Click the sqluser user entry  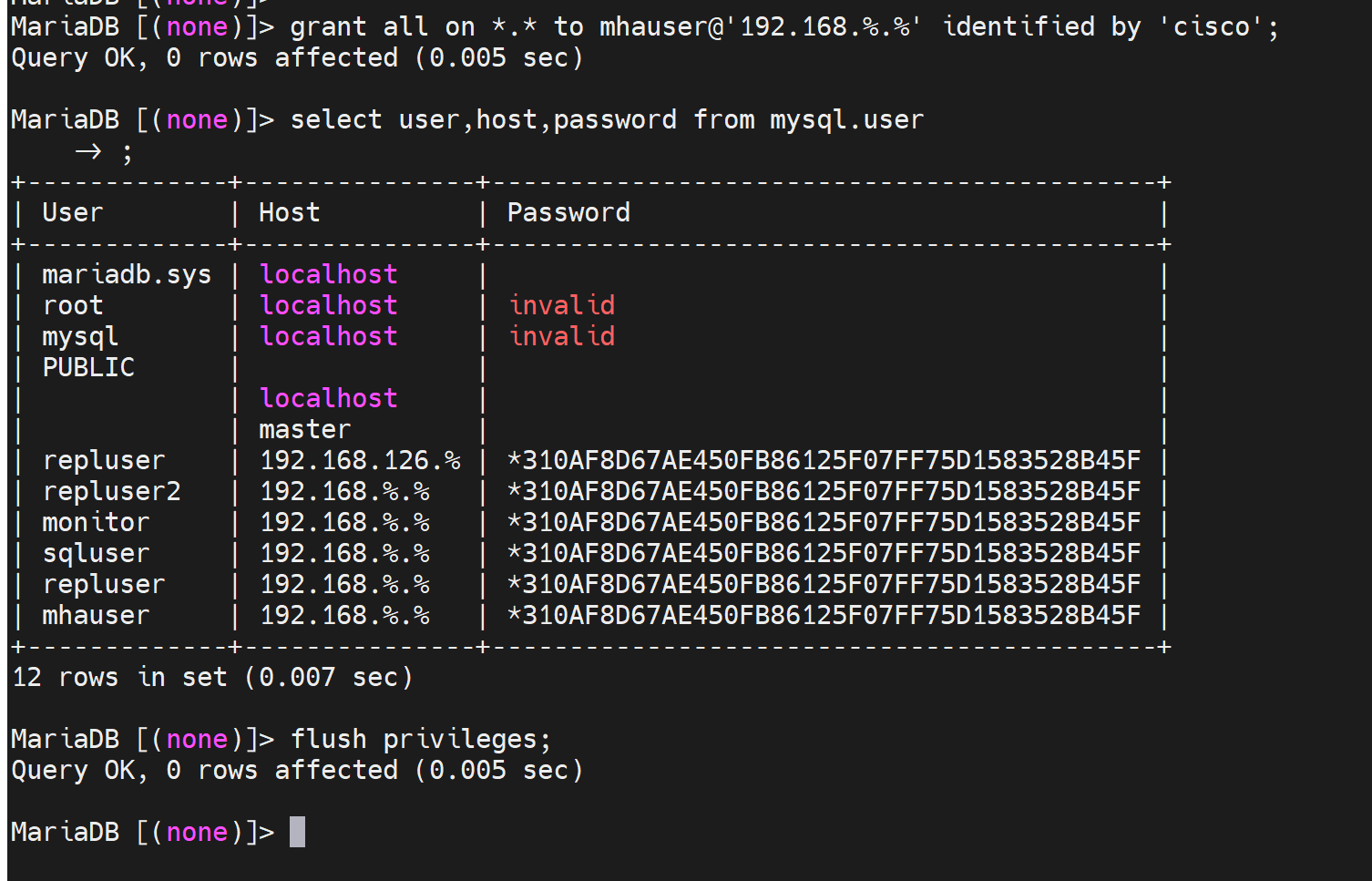96,554
